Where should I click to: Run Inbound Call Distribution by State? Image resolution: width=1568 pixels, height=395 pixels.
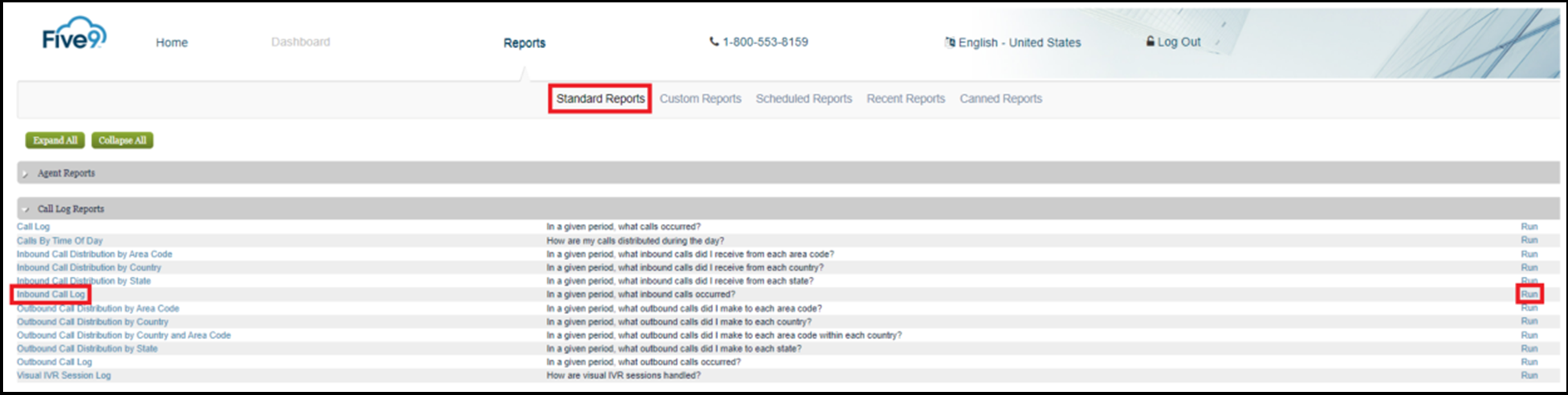[1529, 281]
